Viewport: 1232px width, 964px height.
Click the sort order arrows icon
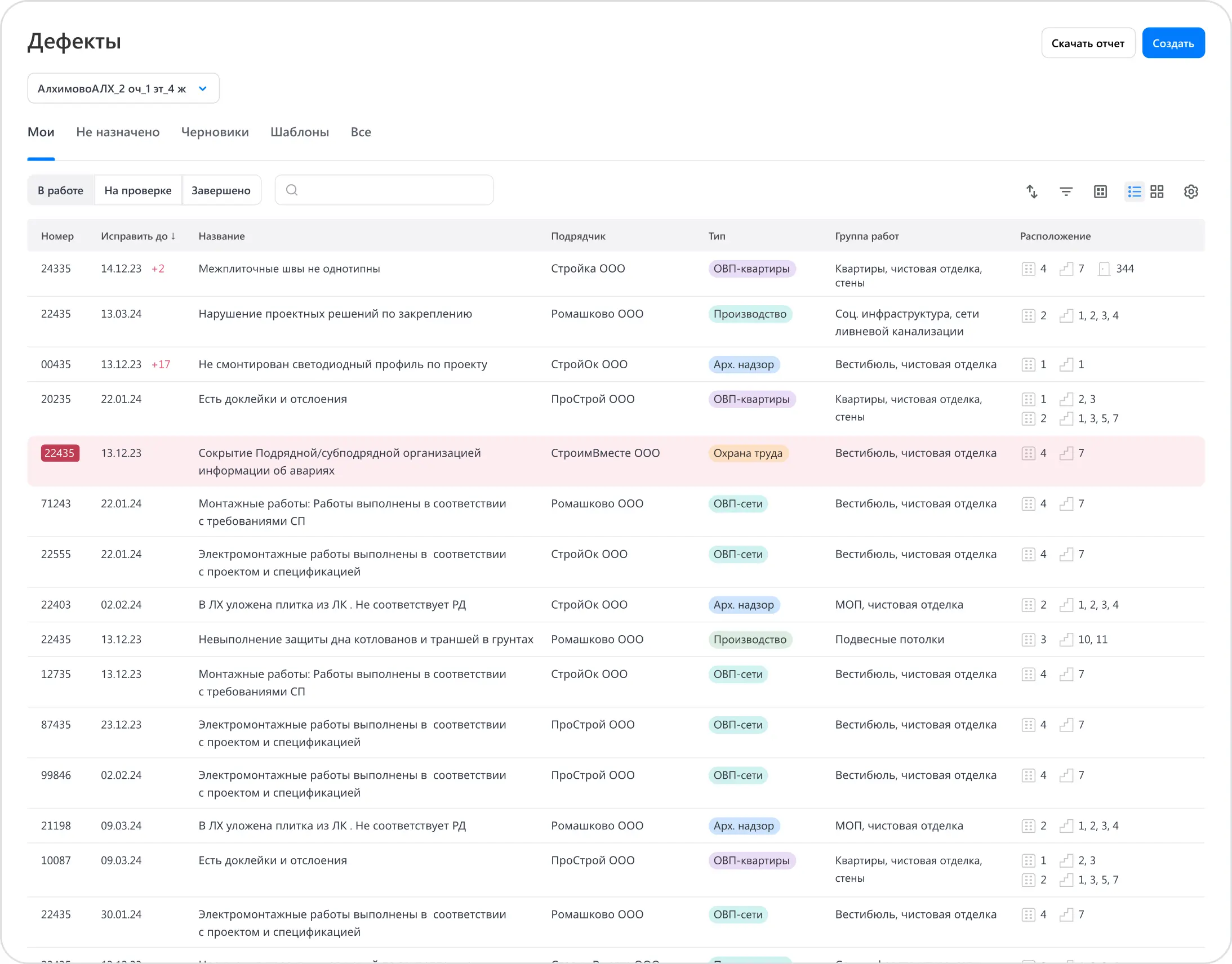[1032, 191]
